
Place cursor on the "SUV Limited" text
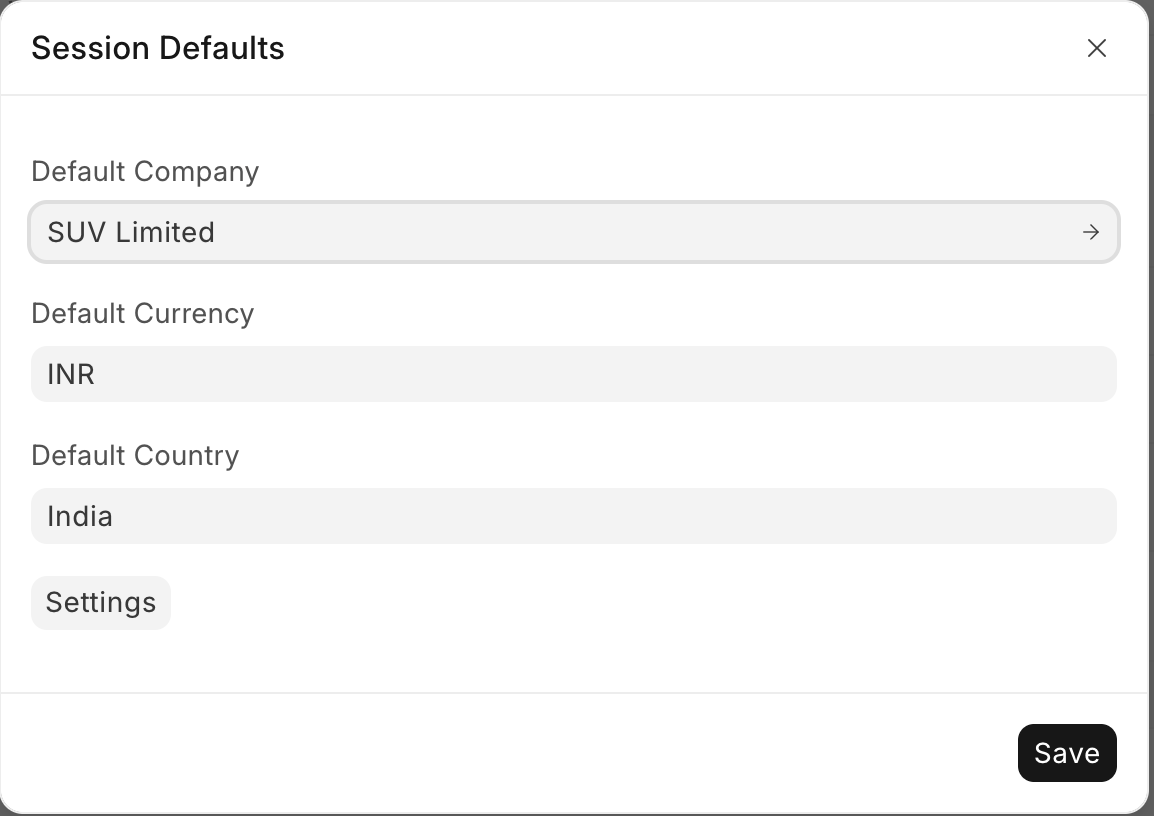[131, 232]
